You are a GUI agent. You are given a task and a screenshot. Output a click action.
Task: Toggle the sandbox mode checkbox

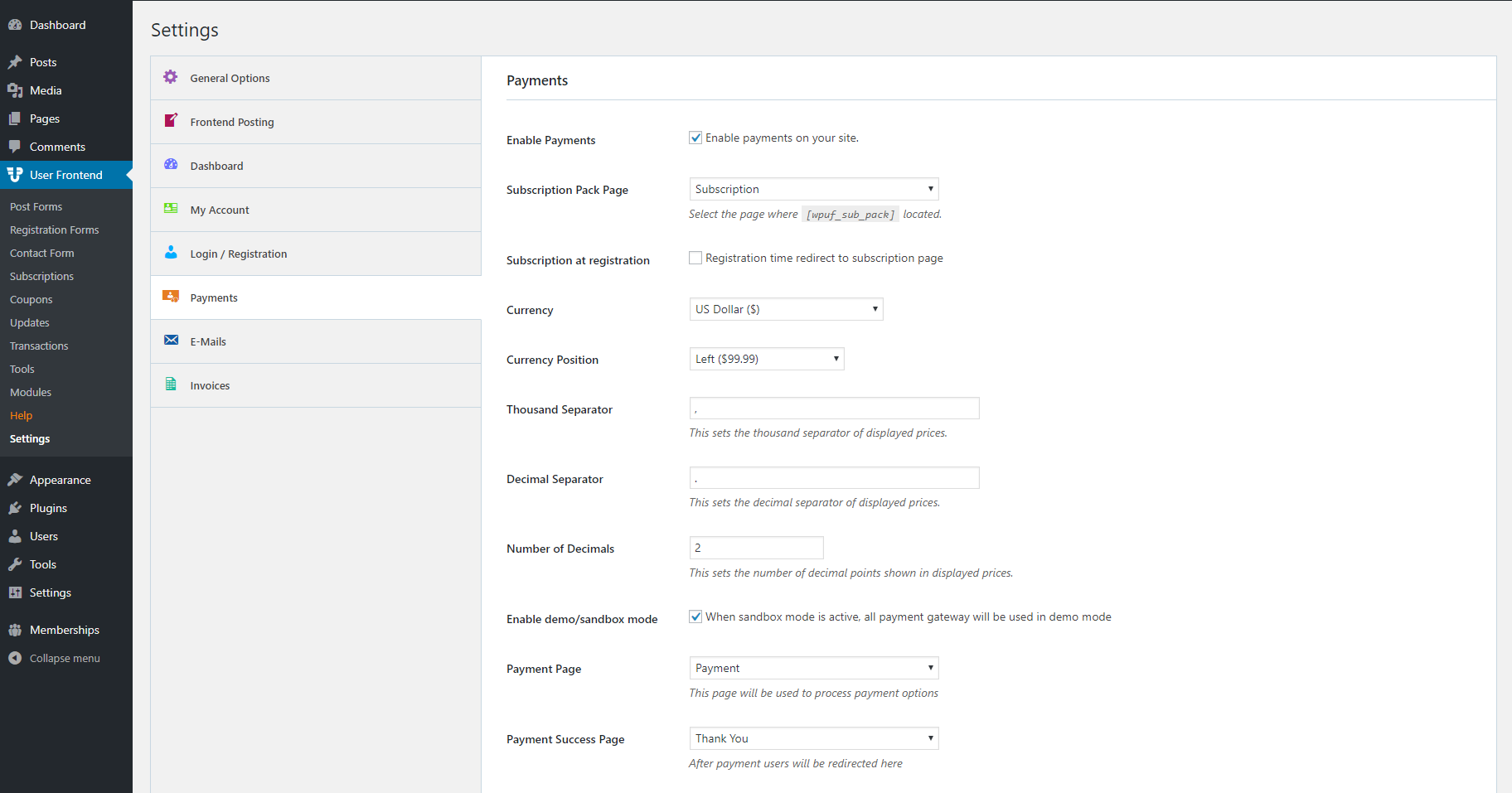695,617
